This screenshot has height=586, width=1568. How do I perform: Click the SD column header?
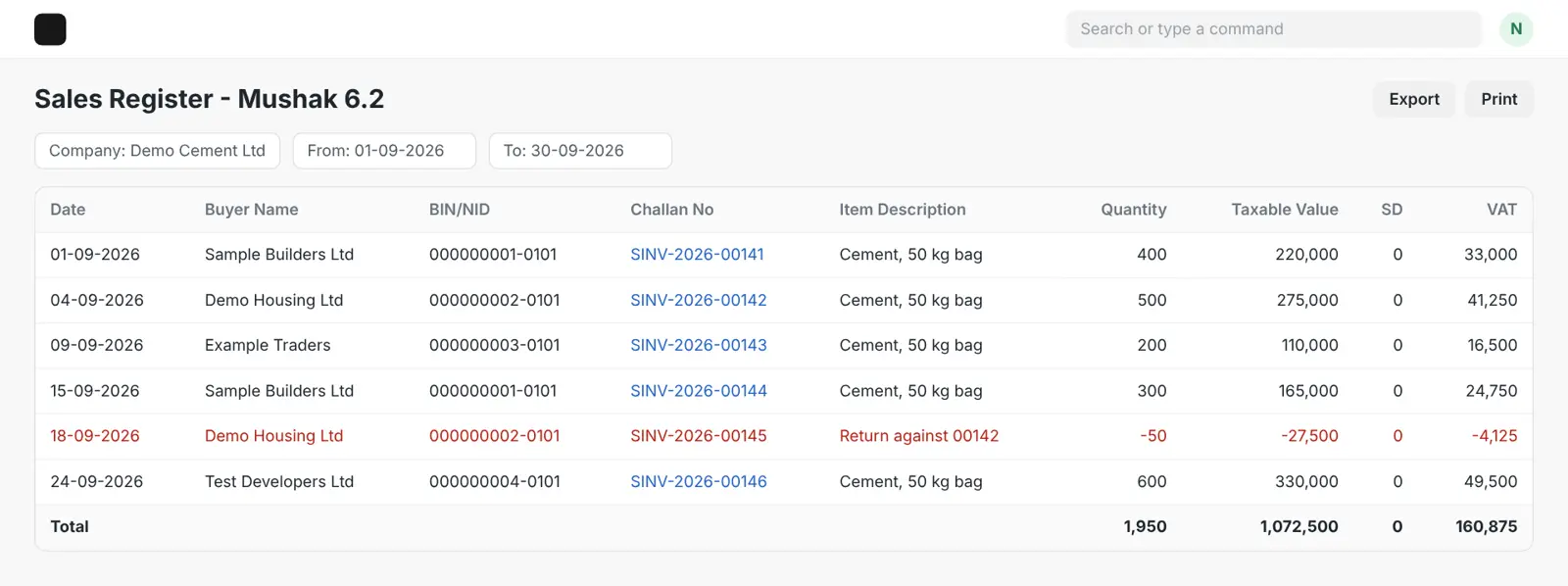[x=1392, y=210]
